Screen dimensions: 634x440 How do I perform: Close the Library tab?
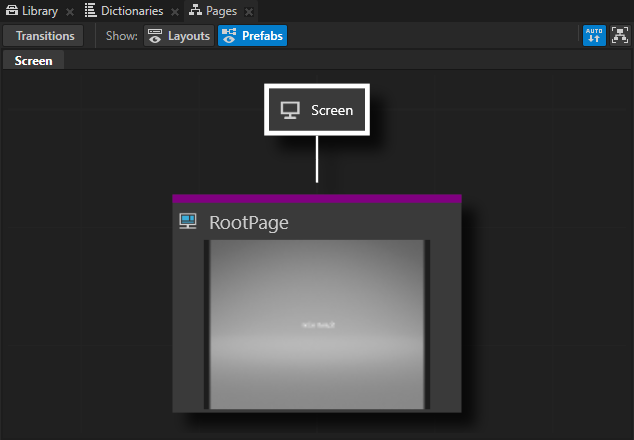(x=70, y=12)
